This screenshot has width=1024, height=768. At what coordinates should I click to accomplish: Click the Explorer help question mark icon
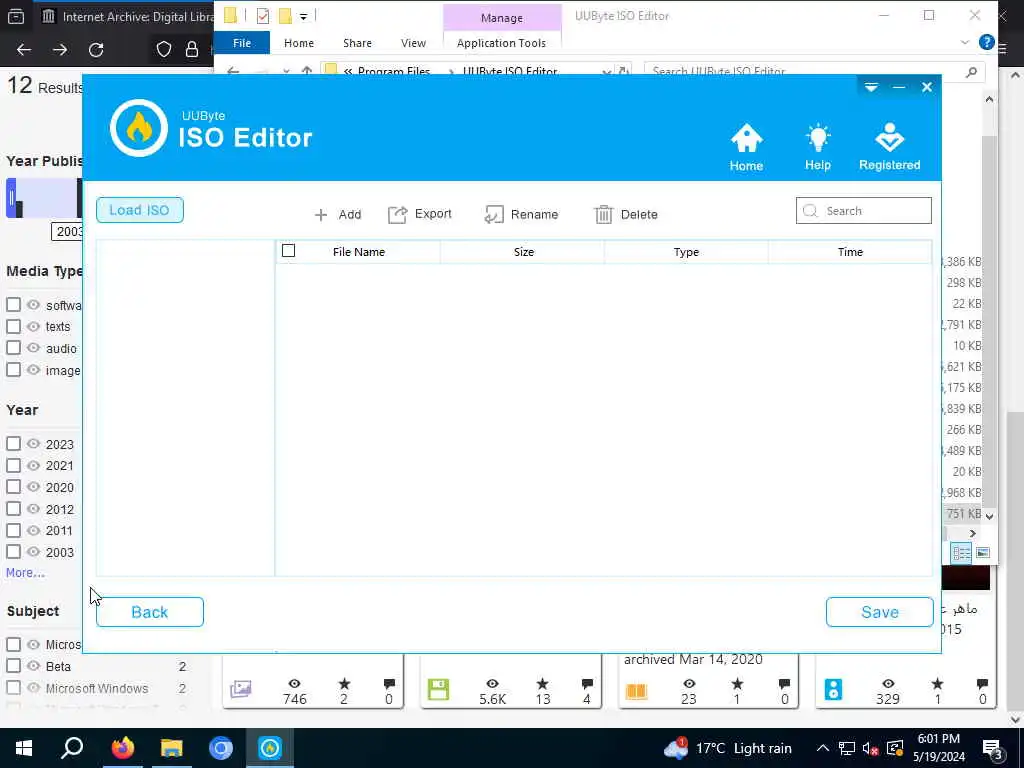pyautogui.click(x=987, y=42)
